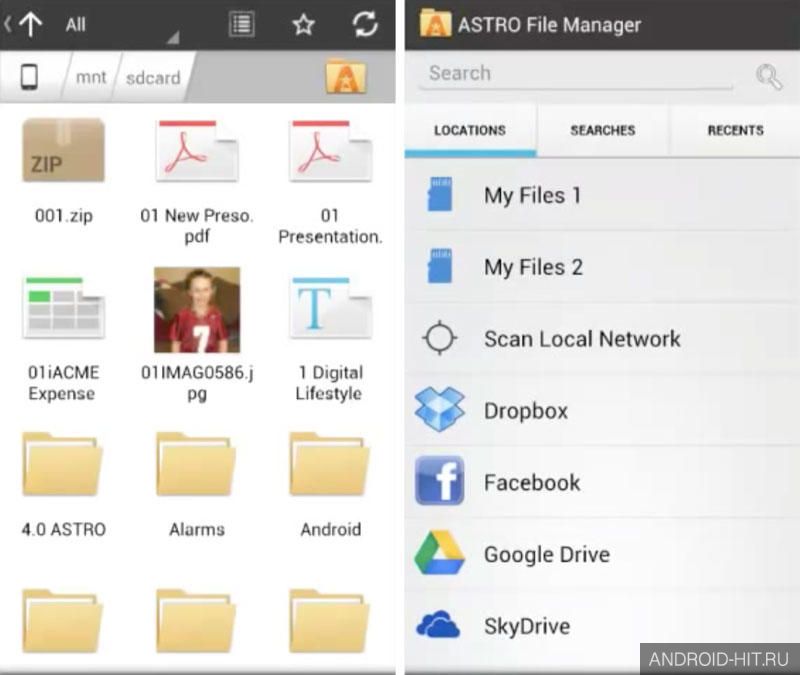Choose Scan Local Network
The width and height of the screenshot is (800, 675).
(603, 339)
